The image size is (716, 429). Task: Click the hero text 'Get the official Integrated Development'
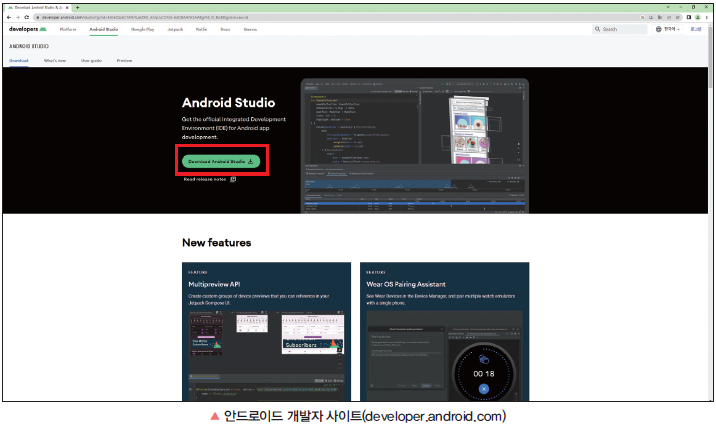[x=234, y=119]
